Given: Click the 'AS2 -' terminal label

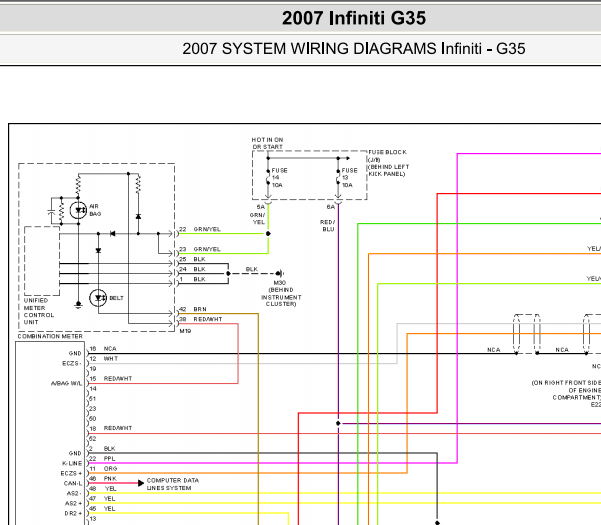Looking at the screenshot, I should (x=74, y=493).
